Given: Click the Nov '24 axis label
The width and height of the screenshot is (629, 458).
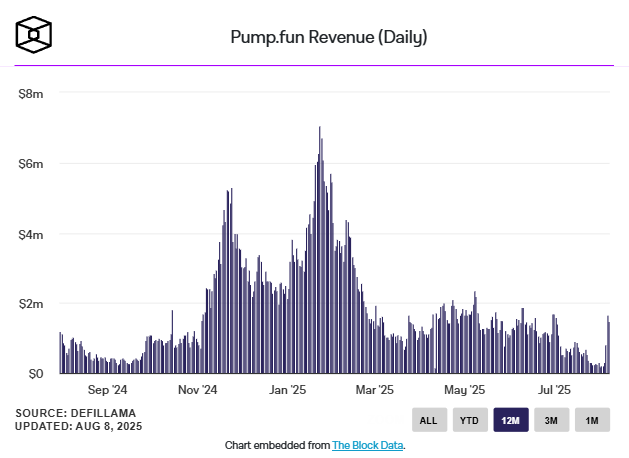Looking at the screenshot, I should click(198, 390).
